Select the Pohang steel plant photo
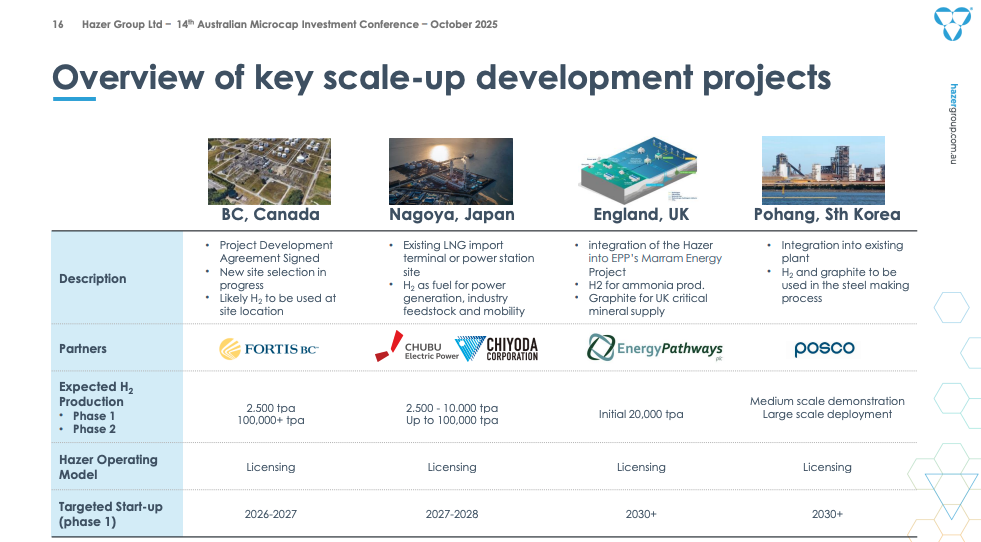 [826, 170]
